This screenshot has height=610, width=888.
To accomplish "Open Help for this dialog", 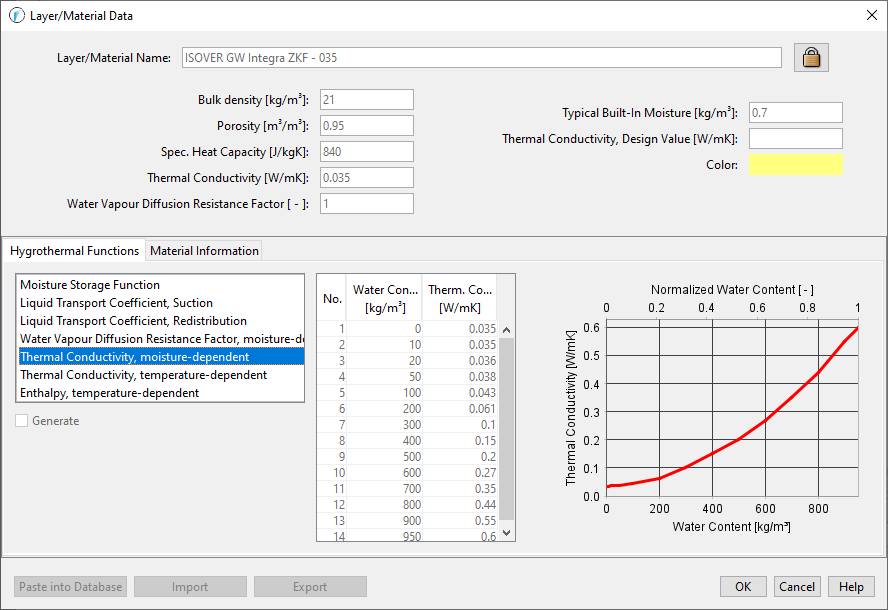I will (851, 586).
